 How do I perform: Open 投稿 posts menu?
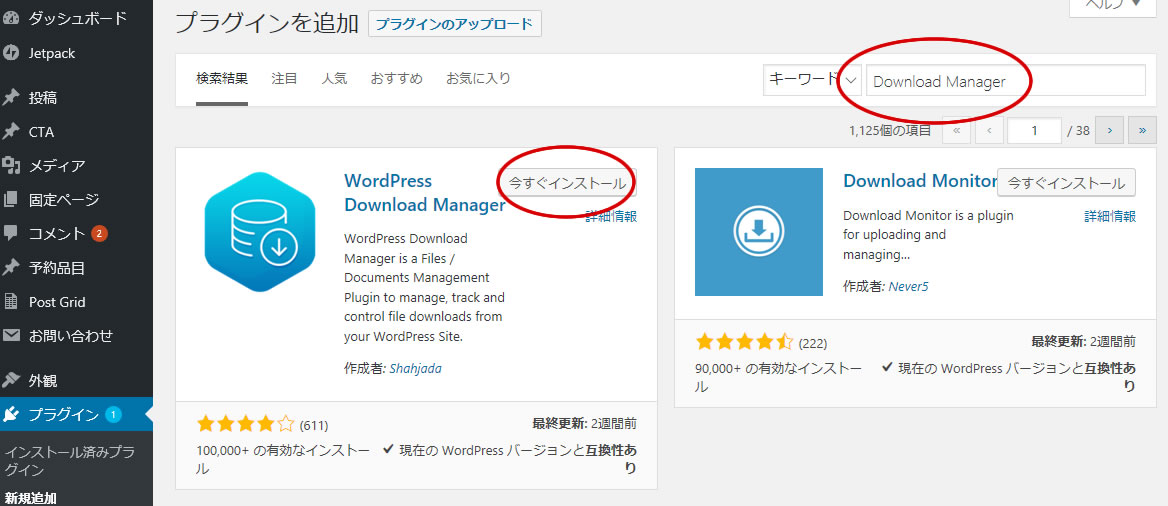pos(42,98)
